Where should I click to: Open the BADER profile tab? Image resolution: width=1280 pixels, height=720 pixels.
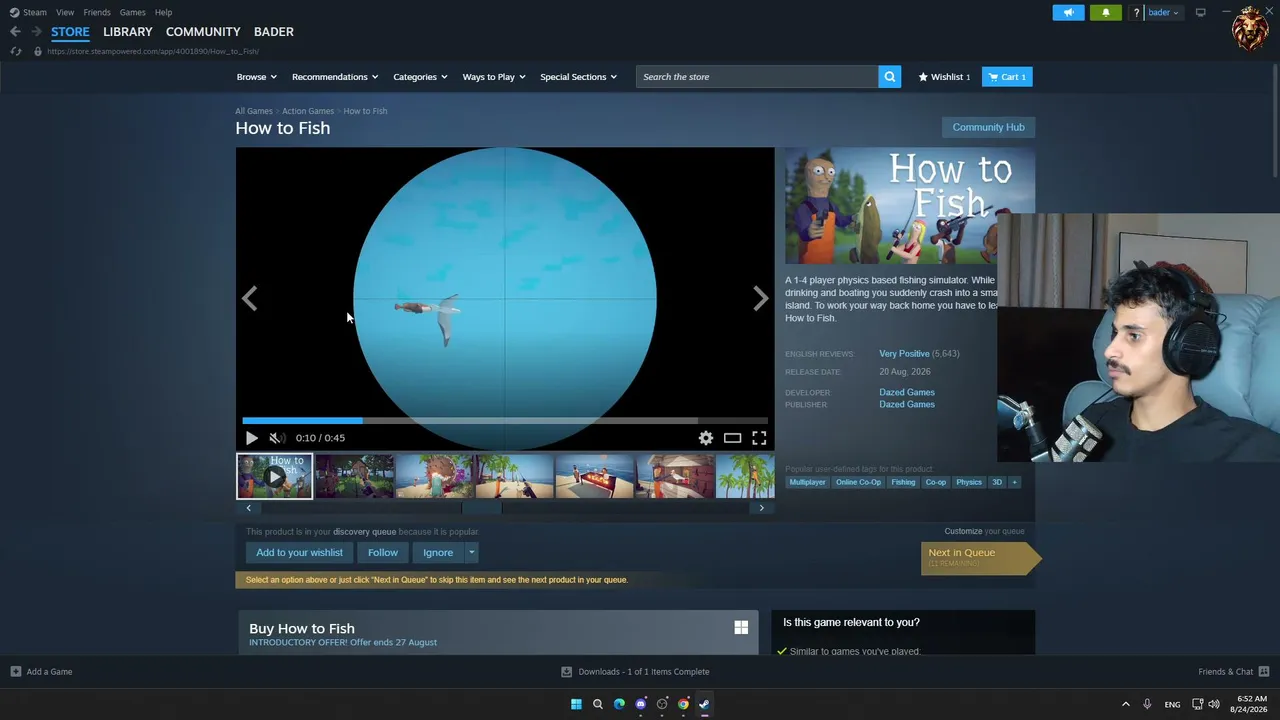tap(274, 32)
